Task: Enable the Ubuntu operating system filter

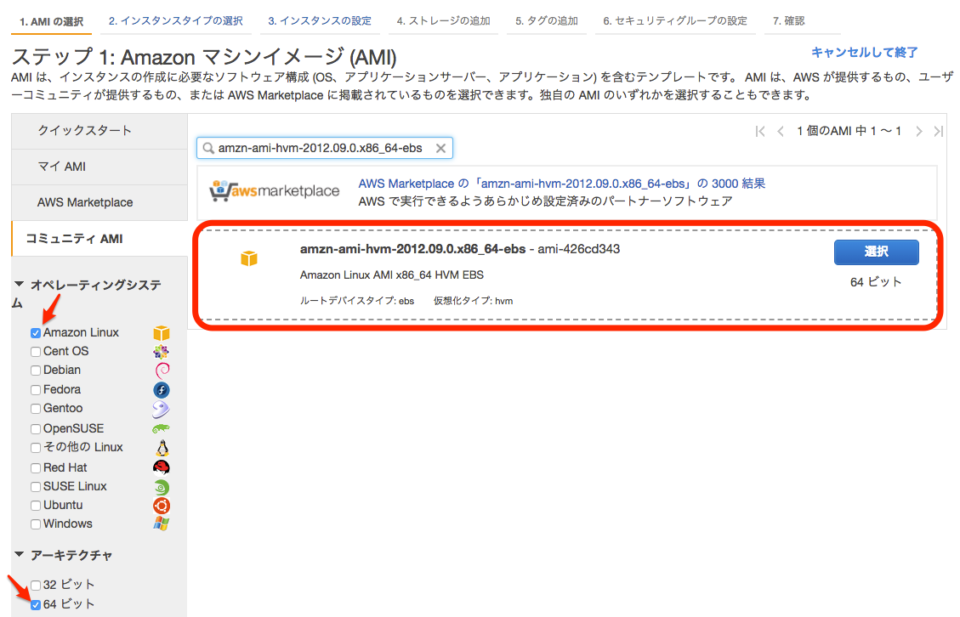Action: (x=36, y=506)
